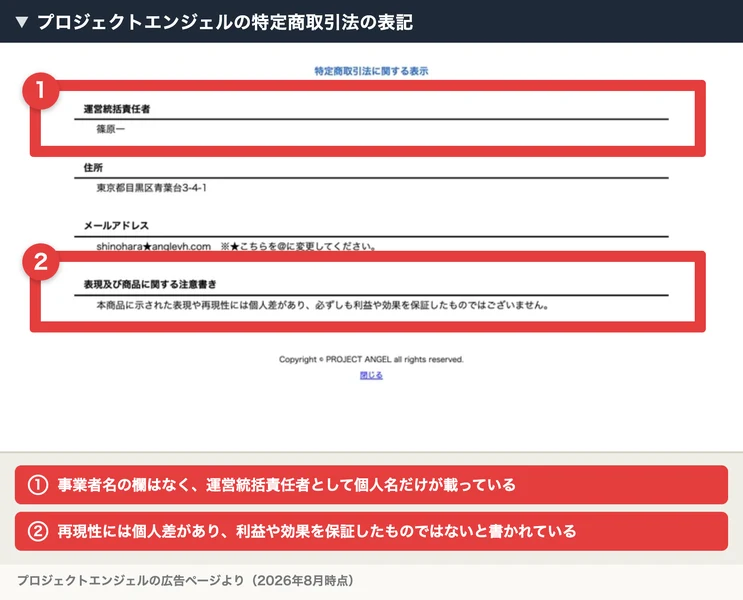Click the red note ① 事業者名の欄はなく

click(x=371, y=485)
